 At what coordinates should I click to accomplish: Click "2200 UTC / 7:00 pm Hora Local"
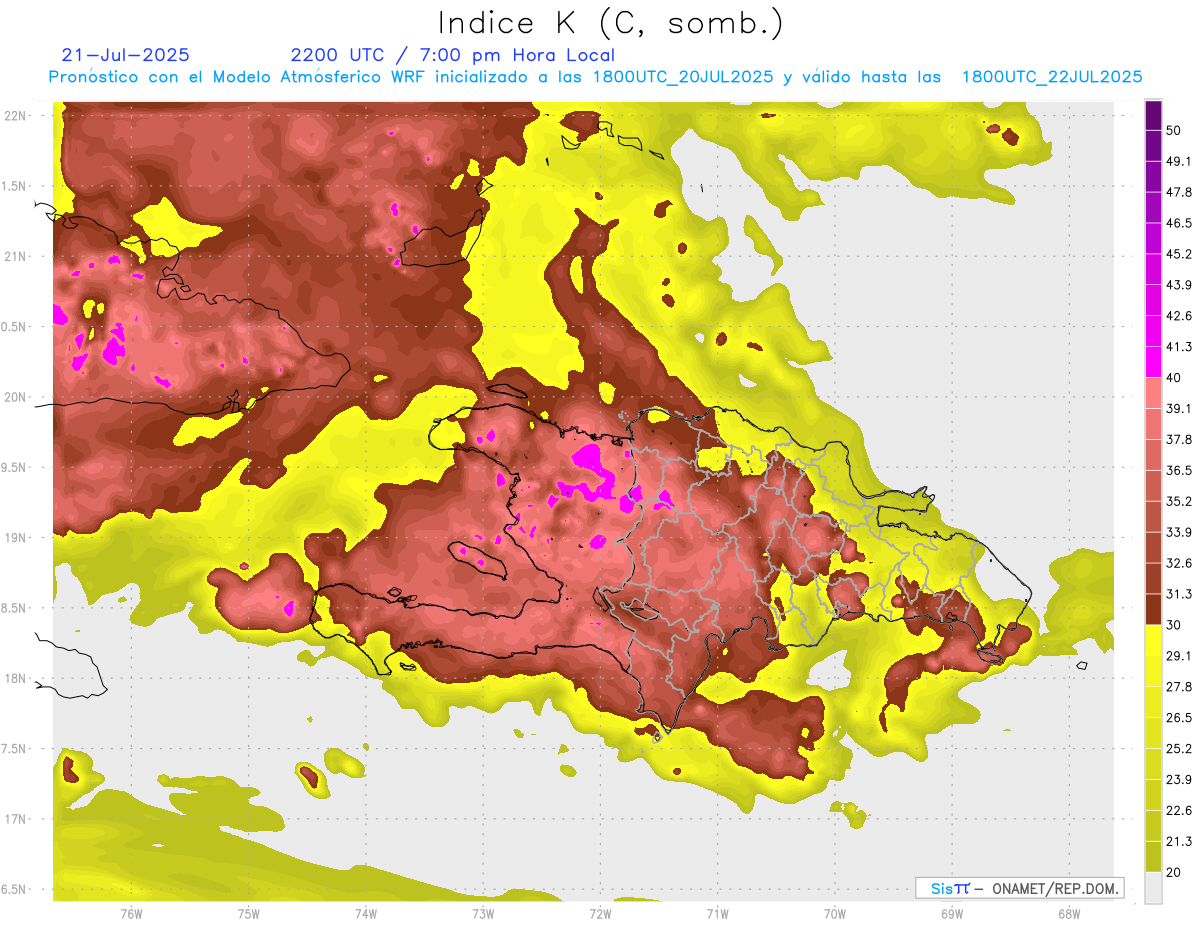click(x=453, y=56)
